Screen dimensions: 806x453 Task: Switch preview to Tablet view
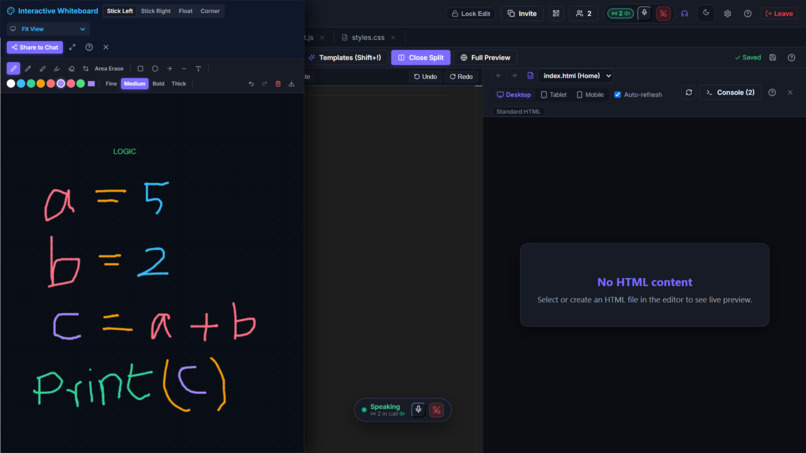(x=554, y=95)
